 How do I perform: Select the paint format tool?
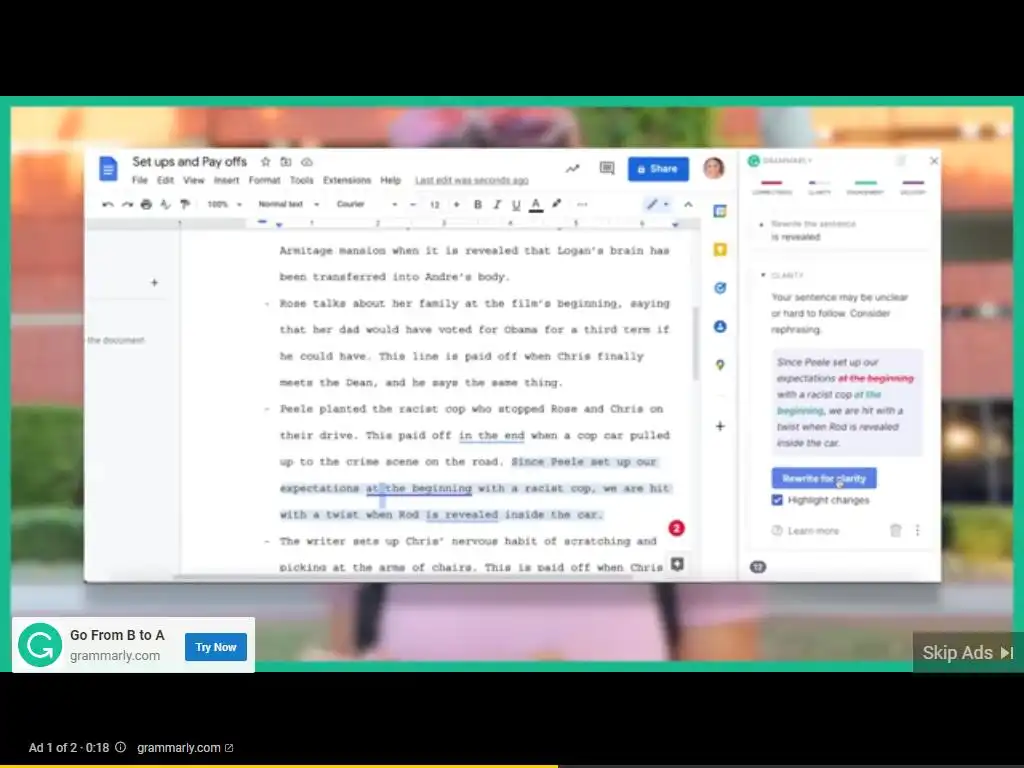185,204
